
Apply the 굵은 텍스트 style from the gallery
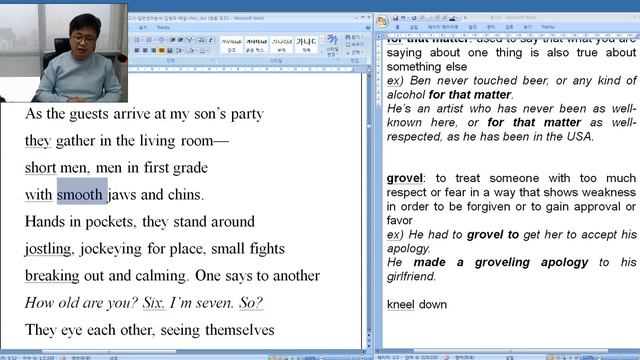(256, 45)
